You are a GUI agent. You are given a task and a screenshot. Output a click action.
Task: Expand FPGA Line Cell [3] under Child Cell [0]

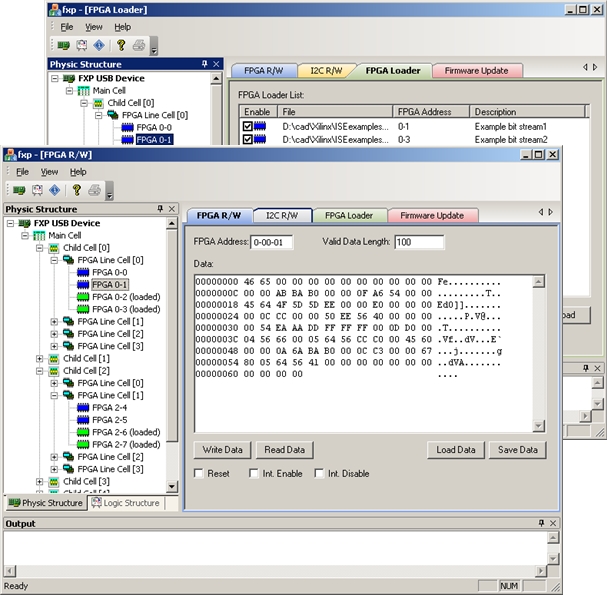(x=54, y=346)
